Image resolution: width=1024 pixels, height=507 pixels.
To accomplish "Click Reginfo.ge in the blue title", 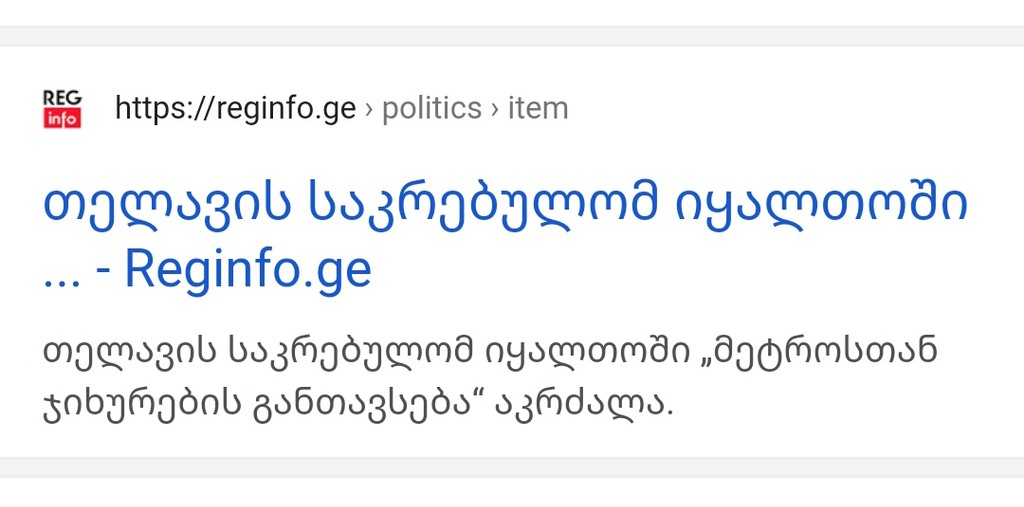I will click(x=248, y=270).
